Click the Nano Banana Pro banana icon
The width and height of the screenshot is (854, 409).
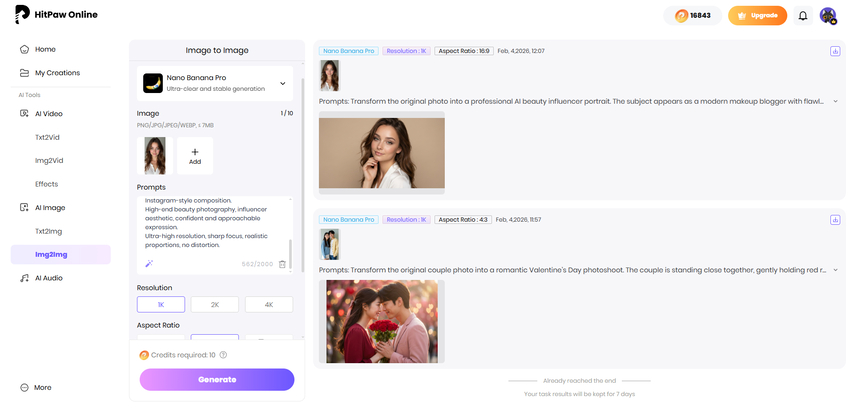(152, 83)
